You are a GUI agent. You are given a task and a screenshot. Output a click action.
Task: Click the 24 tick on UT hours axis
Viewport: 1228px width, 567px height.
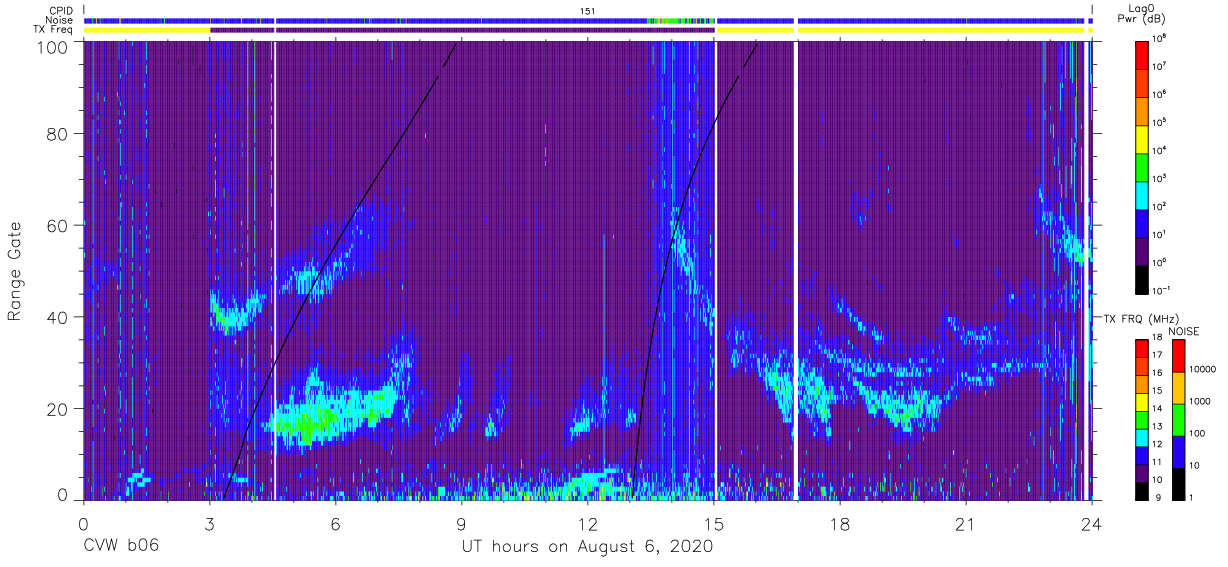[1091, 524]
